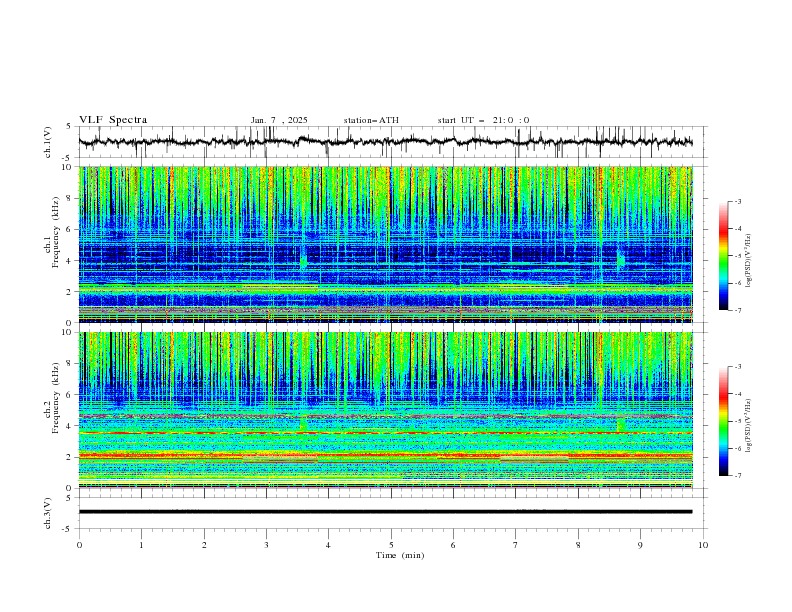Click the time axis tick label "1"

141,545
